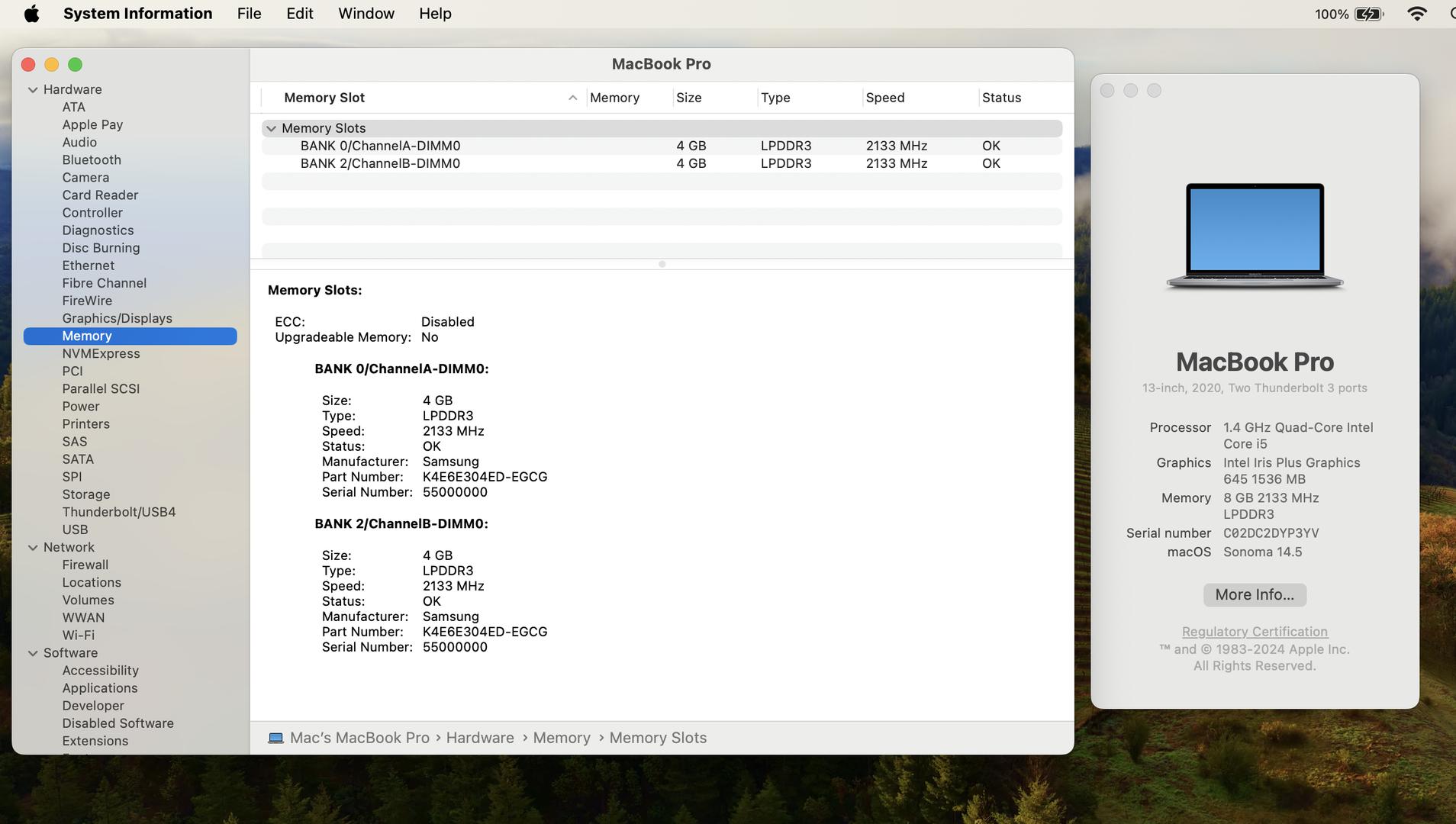Select Parallel SCSI in the sidebar
The image size is (1456, 824).
pos(101,389)
